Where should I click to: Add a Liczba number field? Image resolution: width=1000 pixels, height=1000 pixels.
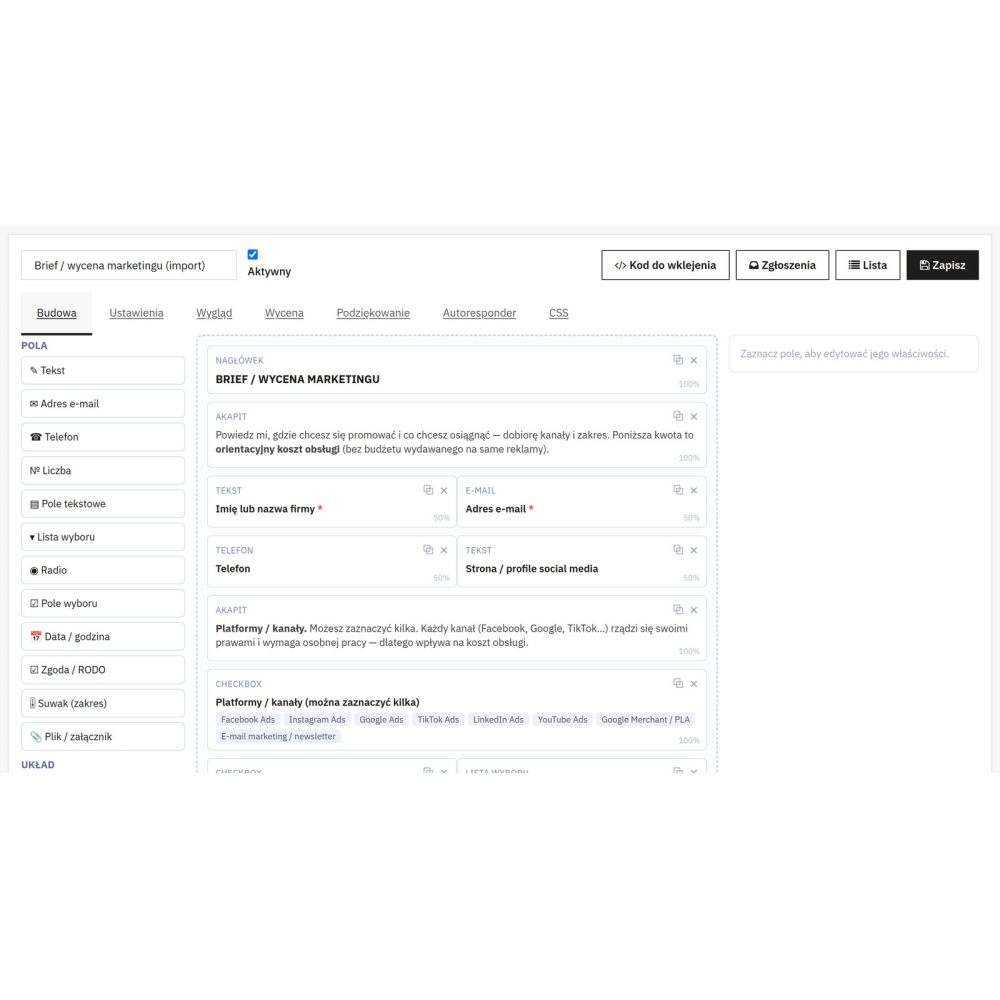(x=103, y=471)
